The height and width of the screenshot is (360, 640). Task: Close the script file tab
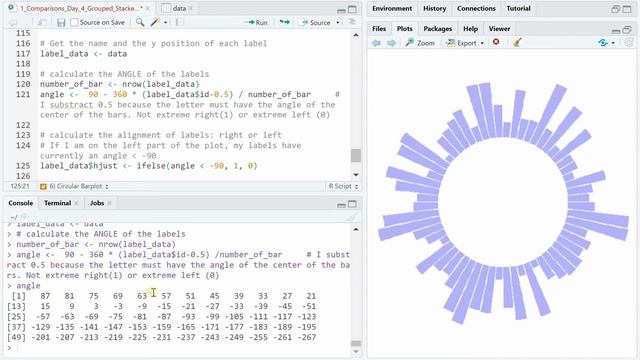[x=148, y=8]
